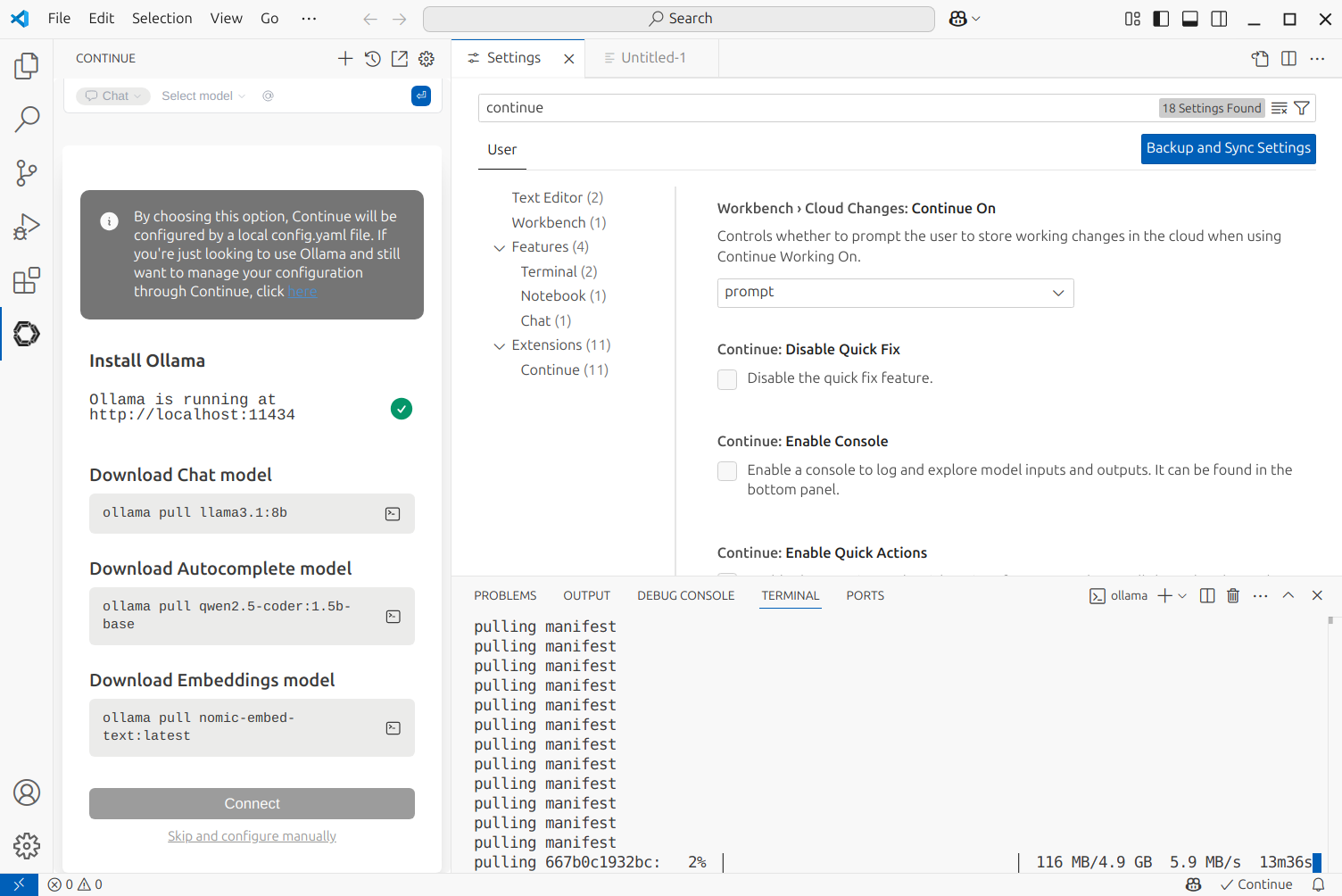Open Source Control view
The image size is (1342, 896).
27,172
